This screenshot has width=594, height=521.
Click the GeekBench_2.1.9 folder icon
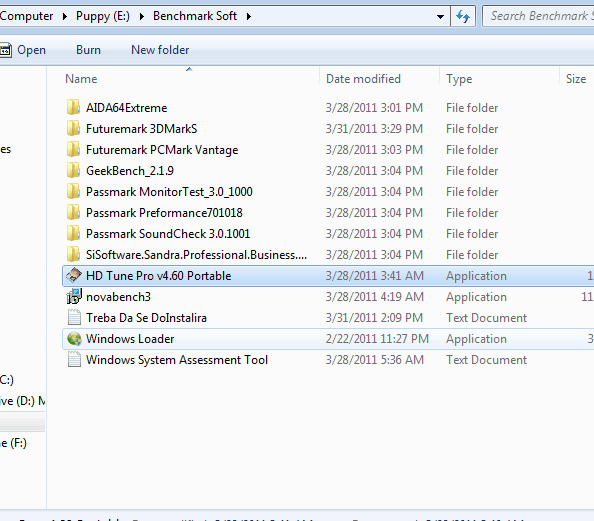tap(73, 171)
